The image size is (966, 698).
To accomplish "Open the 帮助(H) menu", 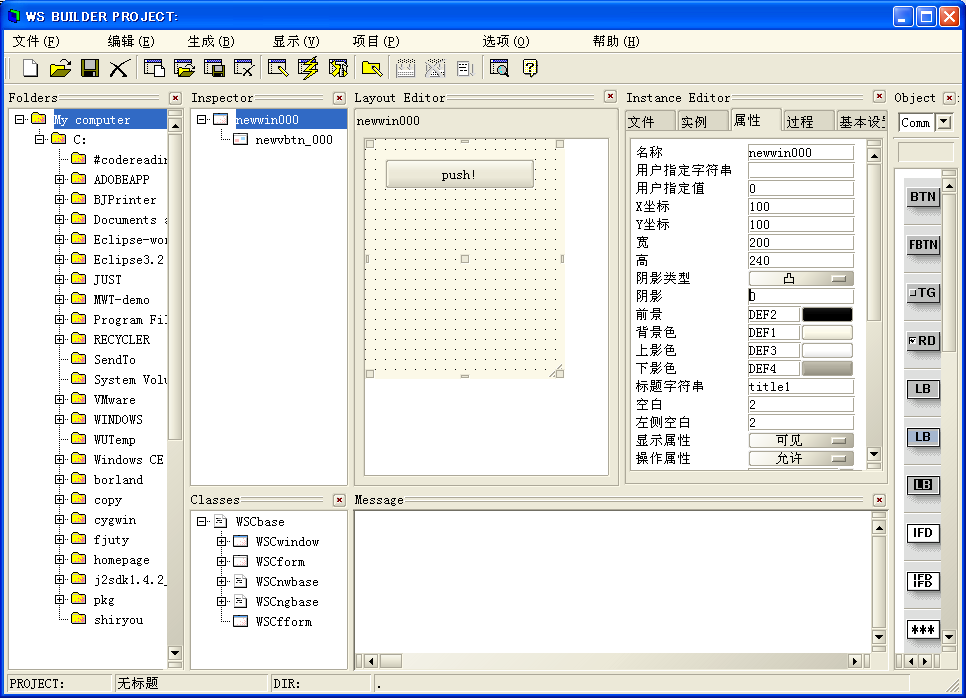I will (616, 41).
